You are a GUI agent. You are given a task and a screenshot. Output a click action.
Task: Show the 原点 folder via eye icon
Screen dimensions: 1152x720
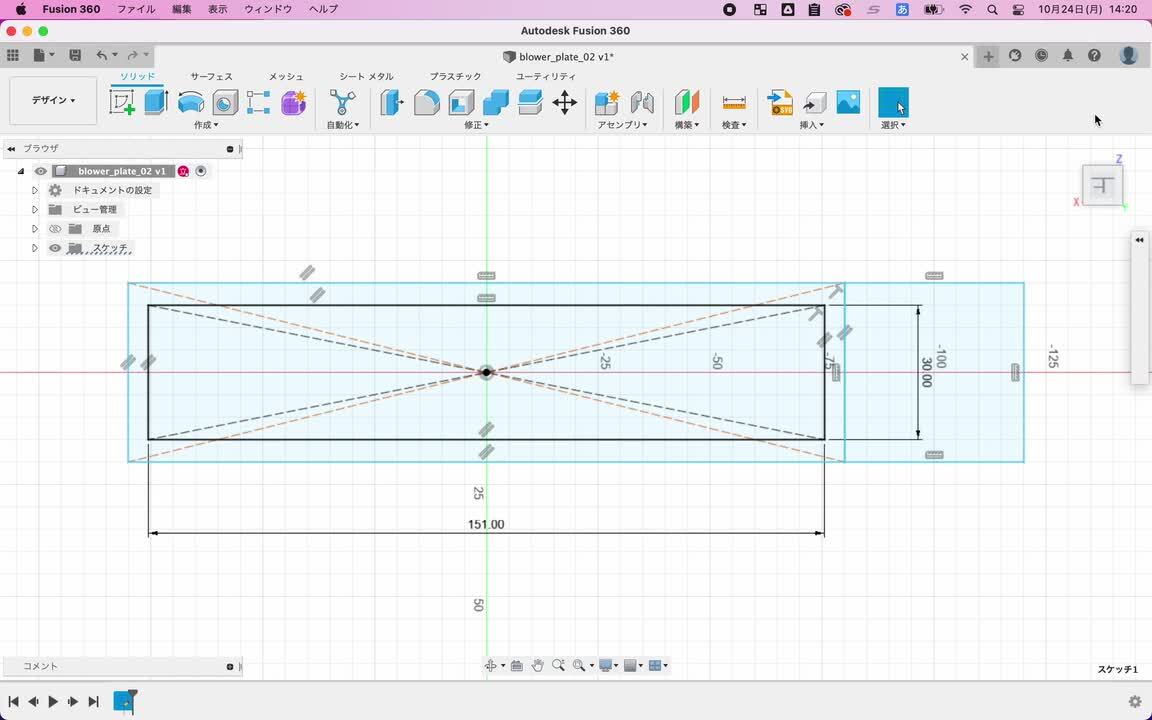click(55, 229)
